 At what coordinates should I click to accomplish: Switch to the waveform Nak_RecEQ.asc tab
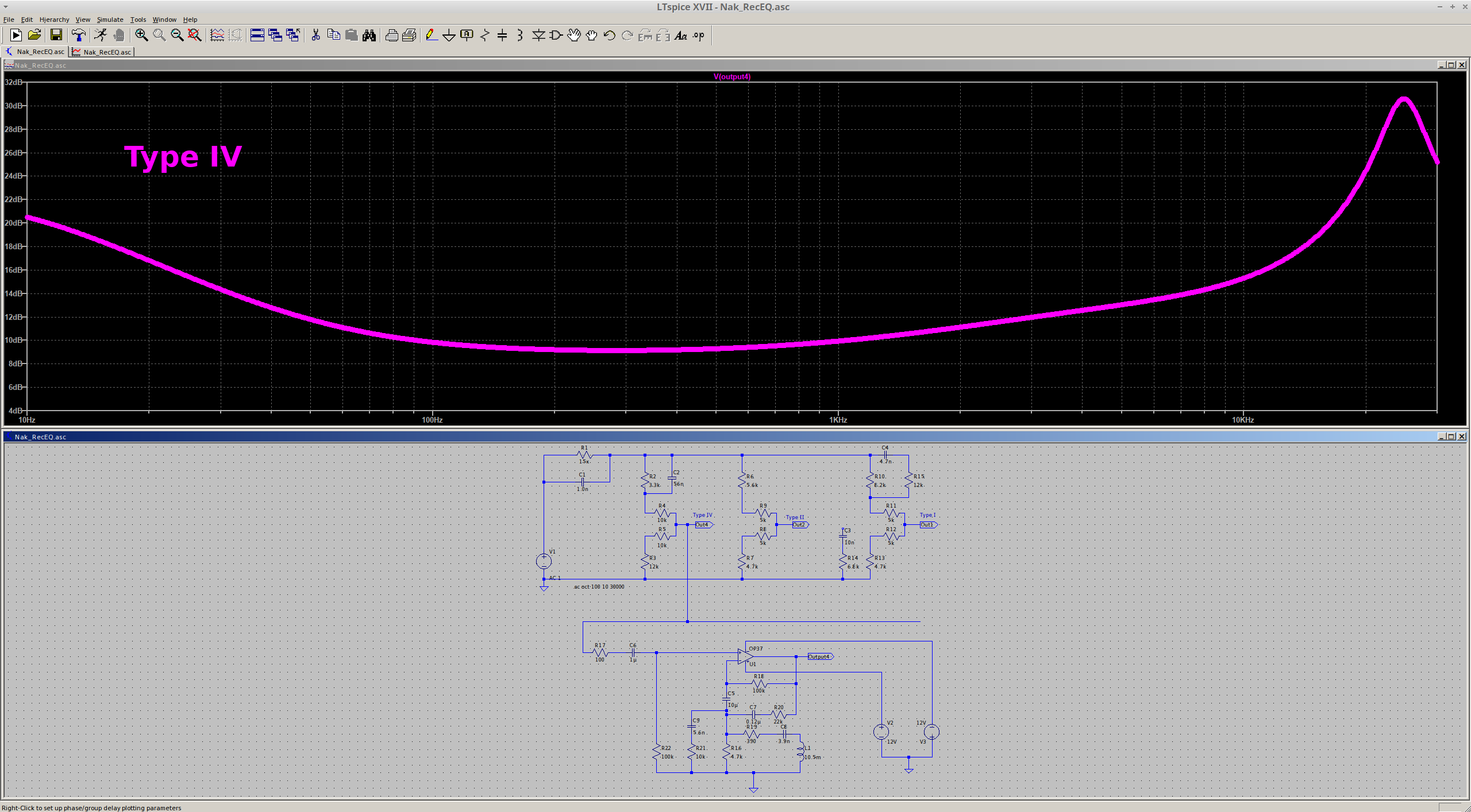102,52
